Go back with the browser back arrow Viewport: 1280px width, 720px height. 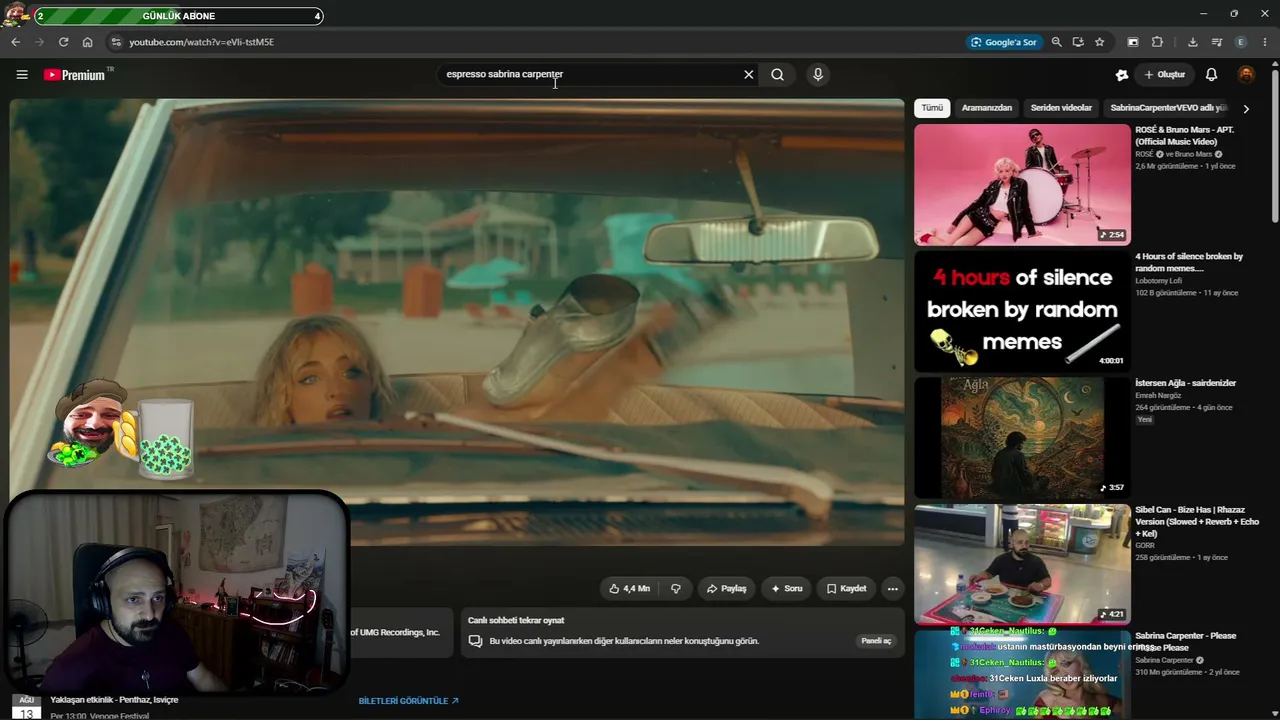(x=15, y=42)
